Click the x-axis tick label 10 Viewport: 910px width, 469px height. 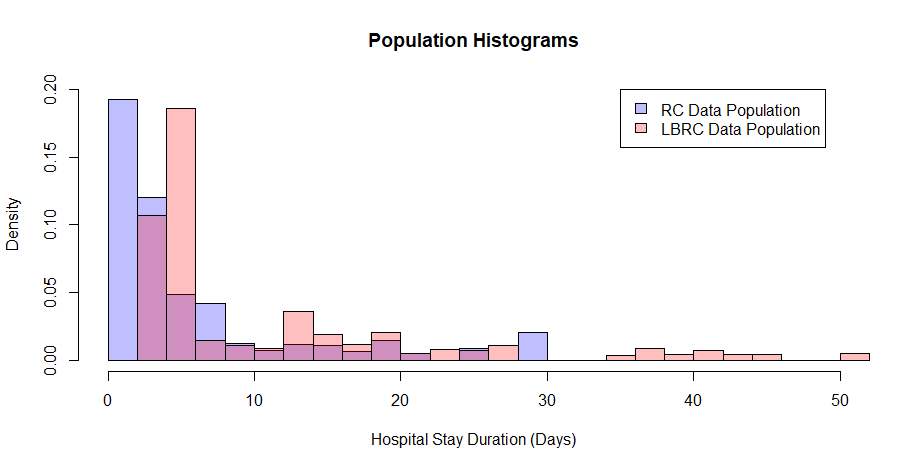click(x=254, y=399)
